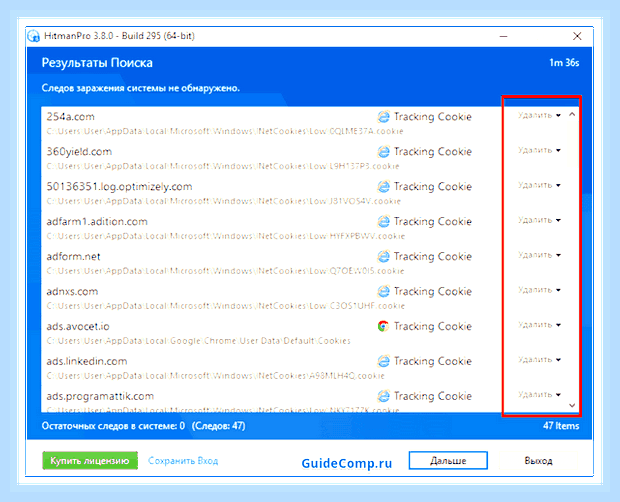
Task: Click the IE icon for ads.linkedin.com
Action: click(383, 361)
